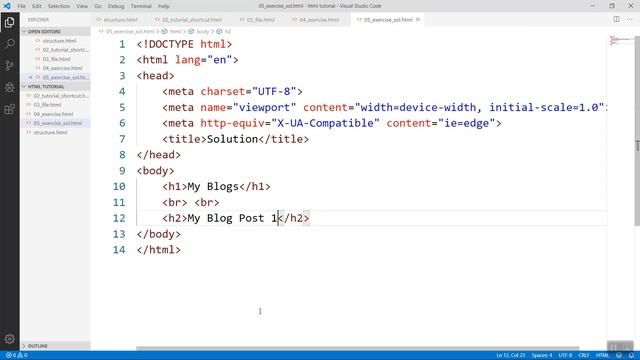The image size is (640, 360).
Task: Click the vertical scrollbar of the editor
Action: (637, 131)
